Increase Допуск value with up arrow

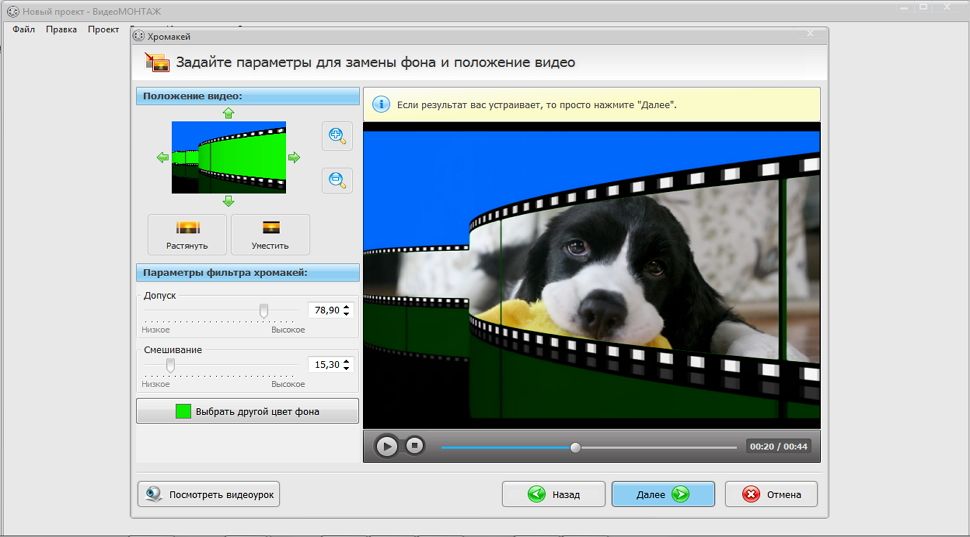[346, 306]
